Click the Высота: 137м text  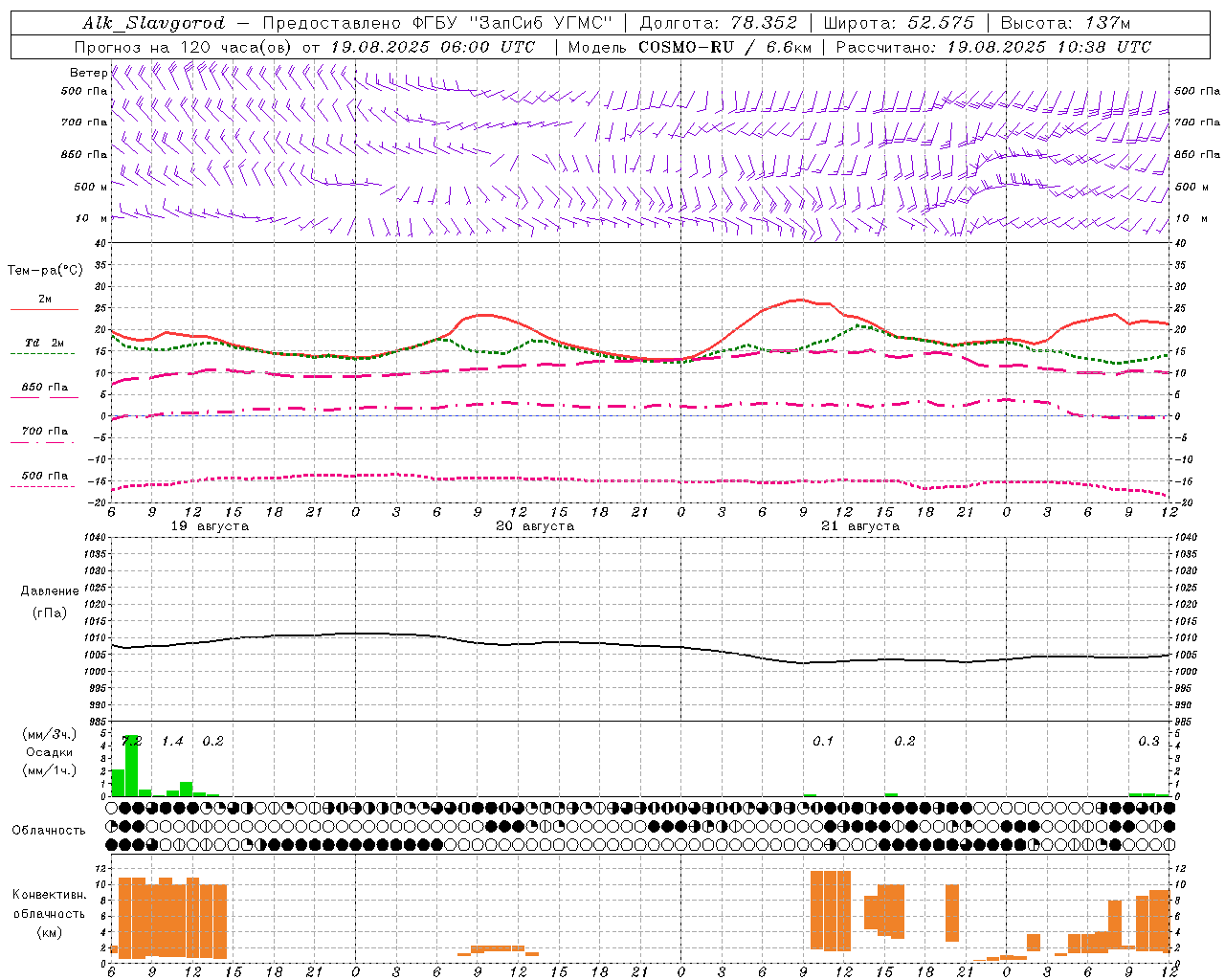(1065, 23)
